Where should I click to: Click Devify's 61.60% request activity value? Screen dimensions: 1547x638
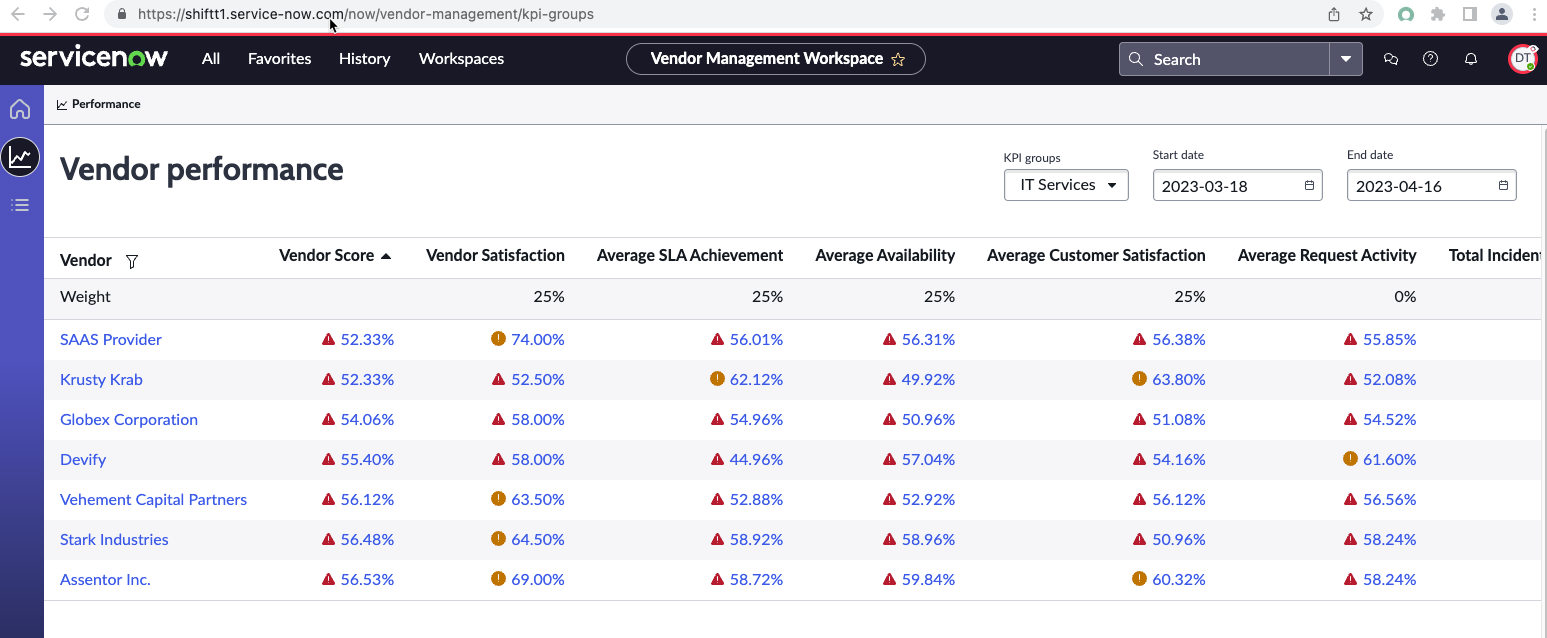point(1390,460)
